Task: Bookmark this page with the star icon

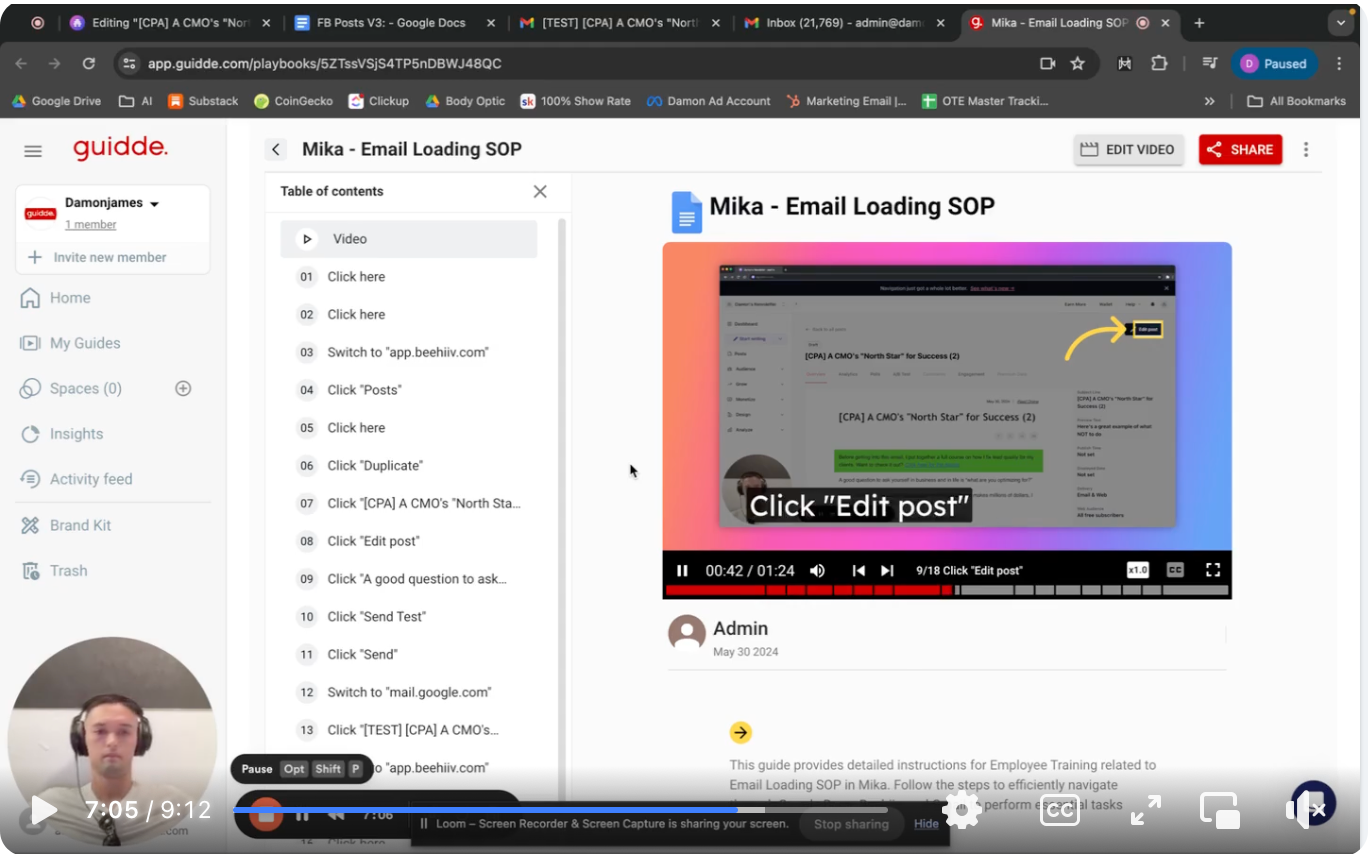Action: (1077, 63)
